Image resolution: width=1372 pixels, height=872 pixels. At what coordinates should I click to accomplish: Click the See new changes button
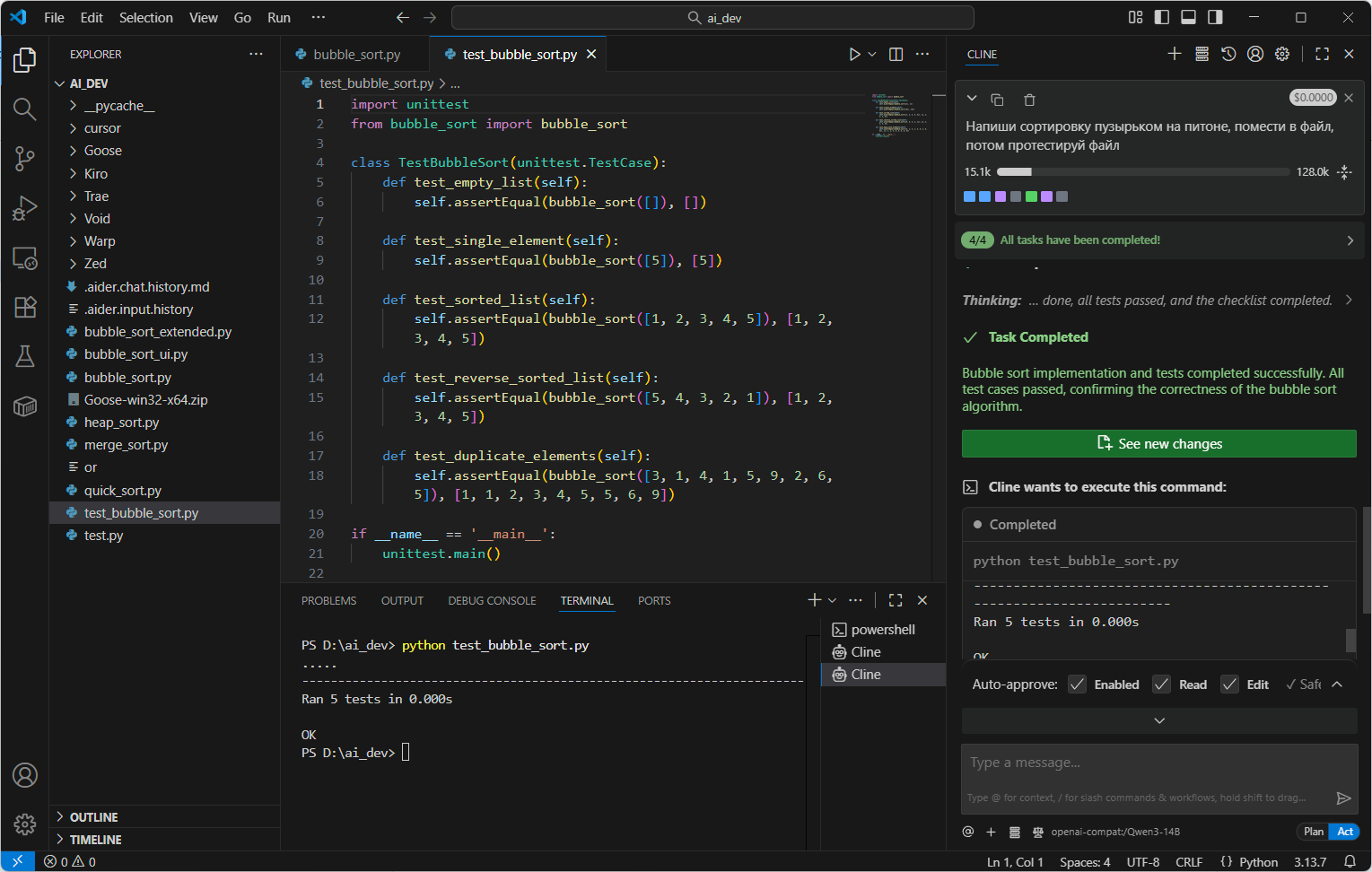pyautogui.click(x=1158, y=444)
